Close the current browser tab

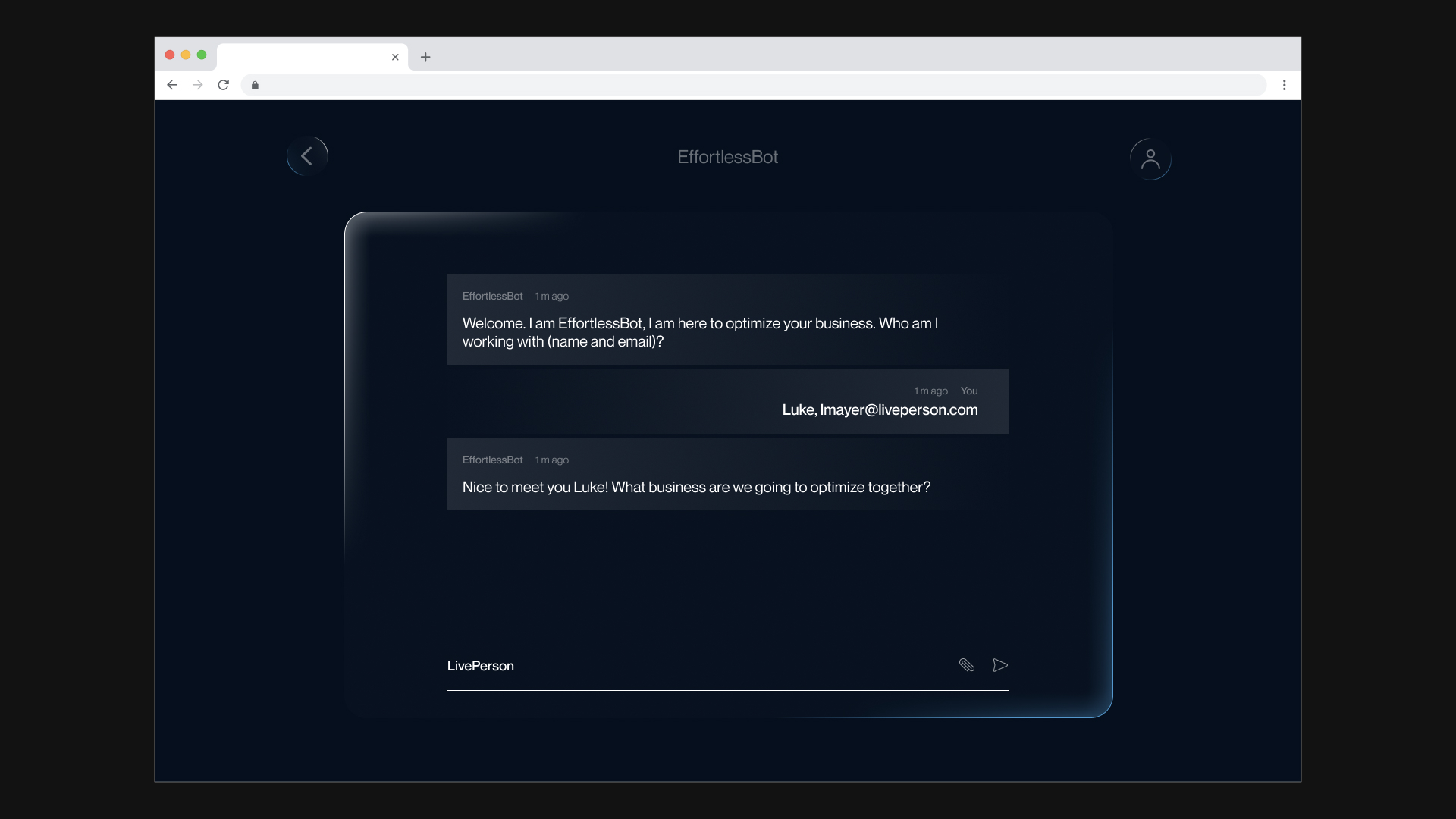(x=395, y=57)
